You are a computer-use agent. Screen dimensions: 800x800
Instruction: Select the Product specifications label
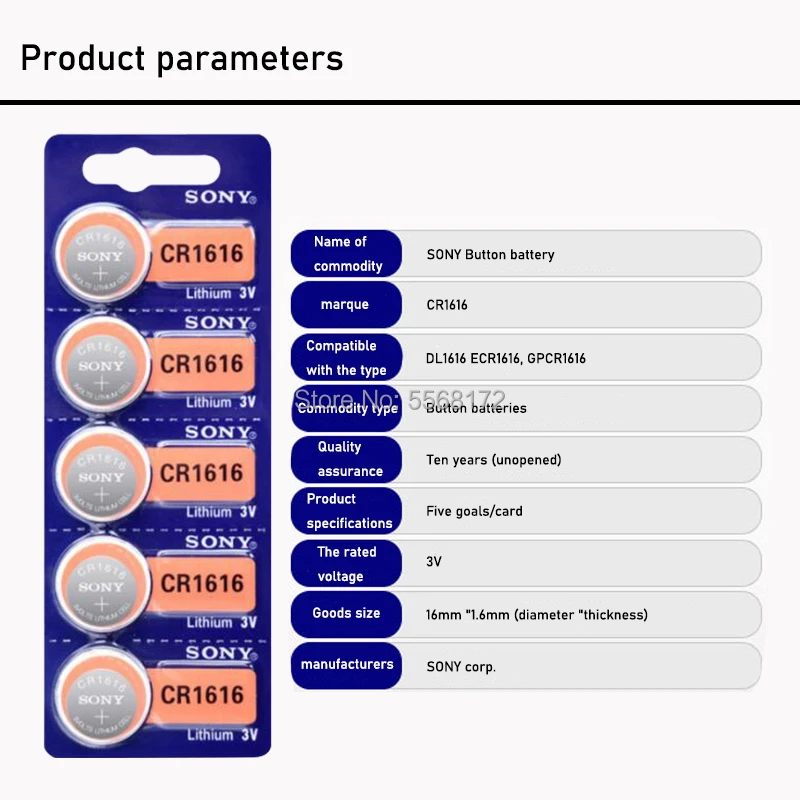(347, 511)
